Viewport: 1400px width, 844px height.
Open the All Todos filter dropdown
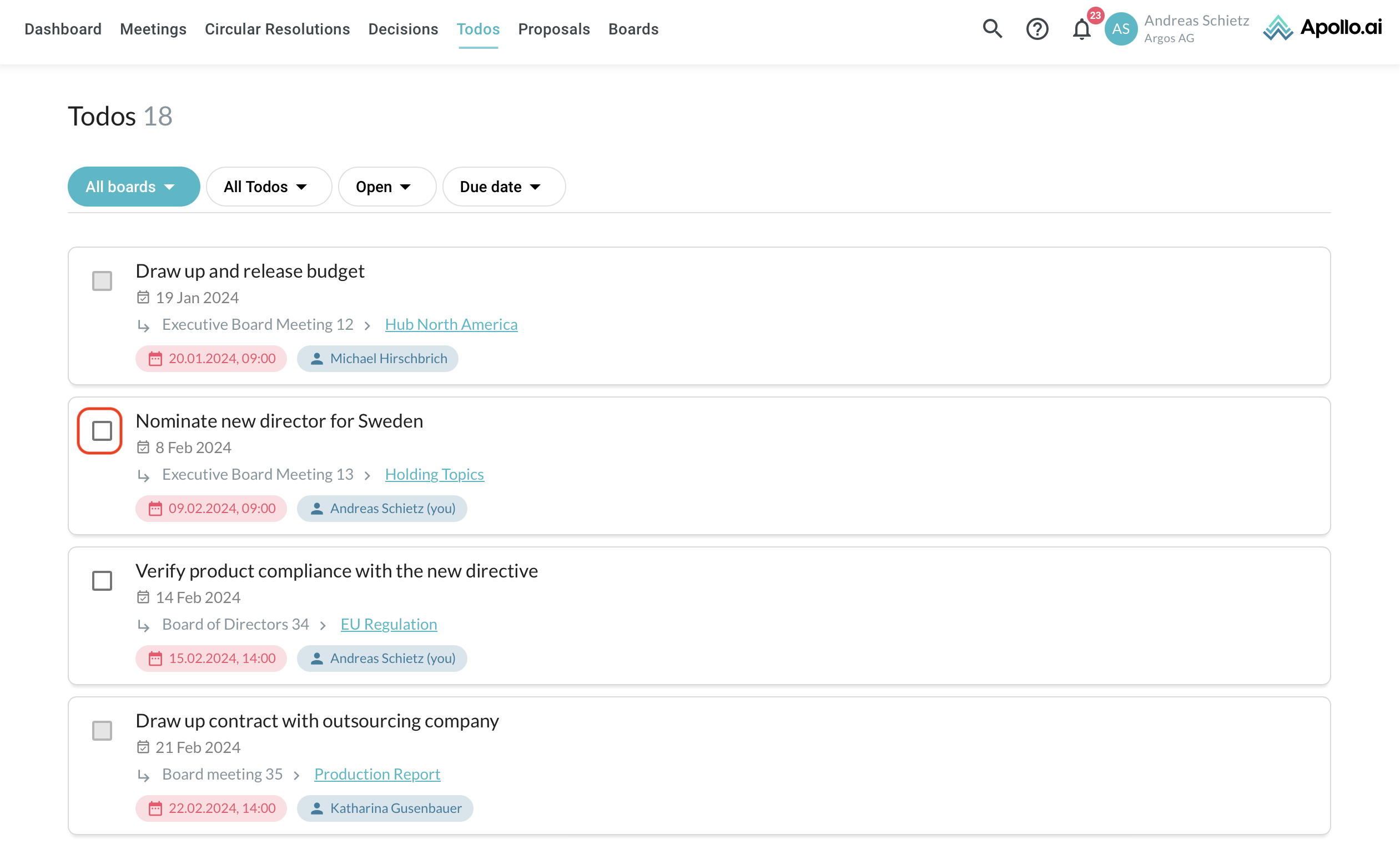268,187
